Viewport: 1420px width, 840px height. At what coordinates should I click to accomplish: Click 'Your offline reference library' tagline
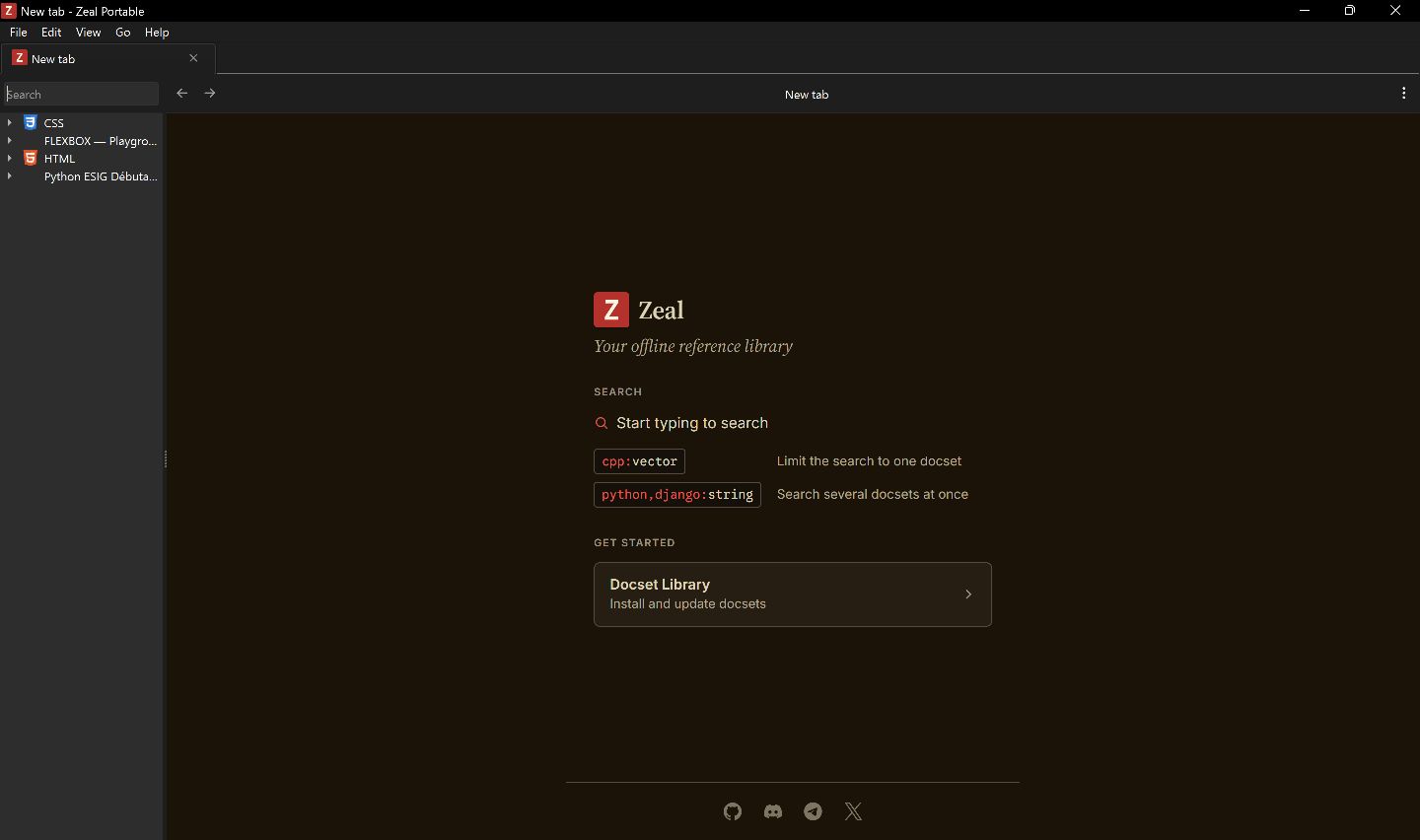point(693,346)
